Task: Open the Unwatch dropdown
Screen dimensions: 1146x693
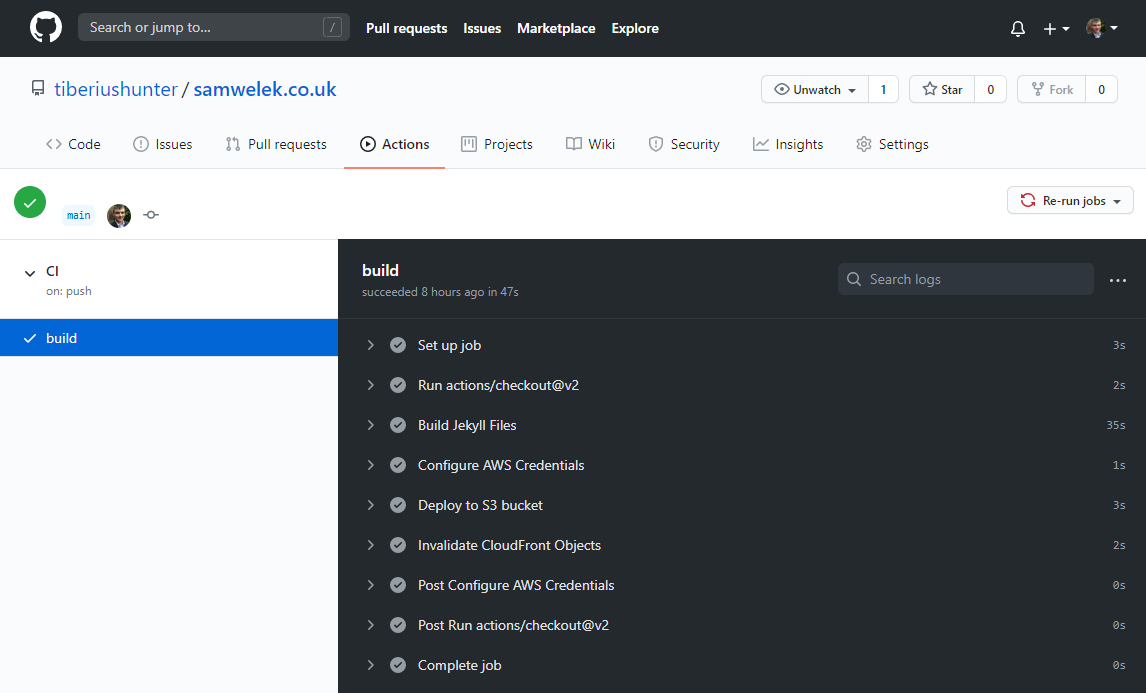Action: (815, 89)
